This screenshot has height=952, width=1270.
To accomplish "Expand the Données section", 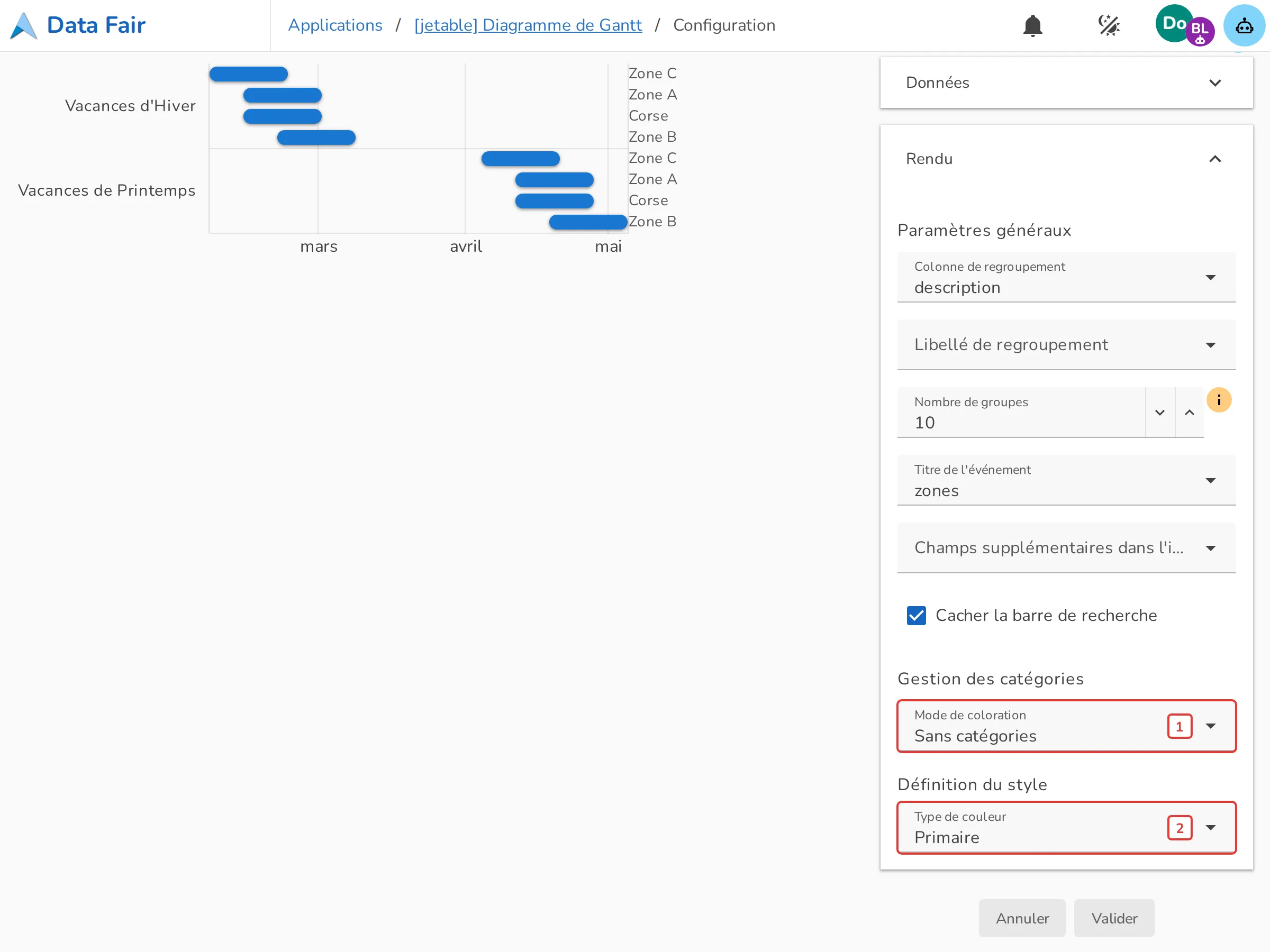I will click(1066, 83).
